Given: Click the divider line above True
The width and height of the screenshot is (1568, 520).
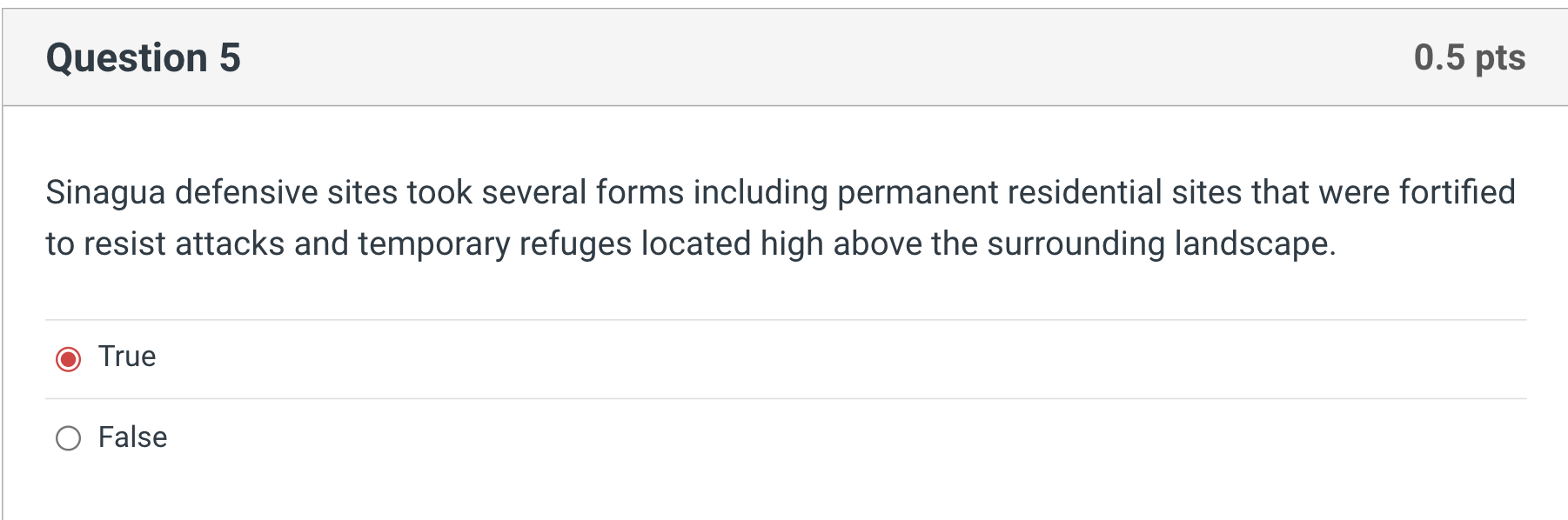Looking at the screenshot, I should point(783,318).
